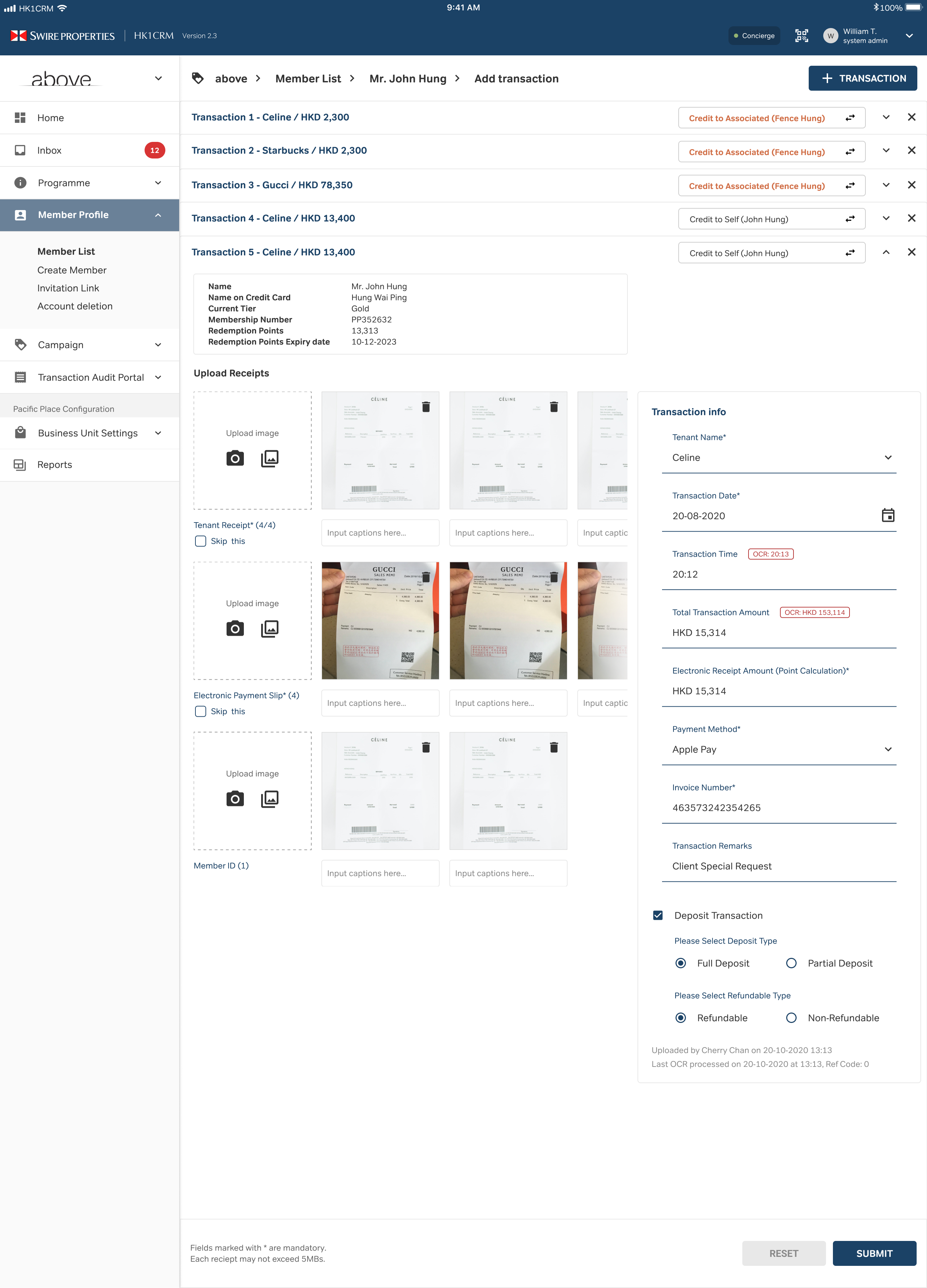Image resolution: width=927 pixels, height=1288 pixels.
Task: Open Transaction 2 - Starbucks header link
Action: (279, 151)
